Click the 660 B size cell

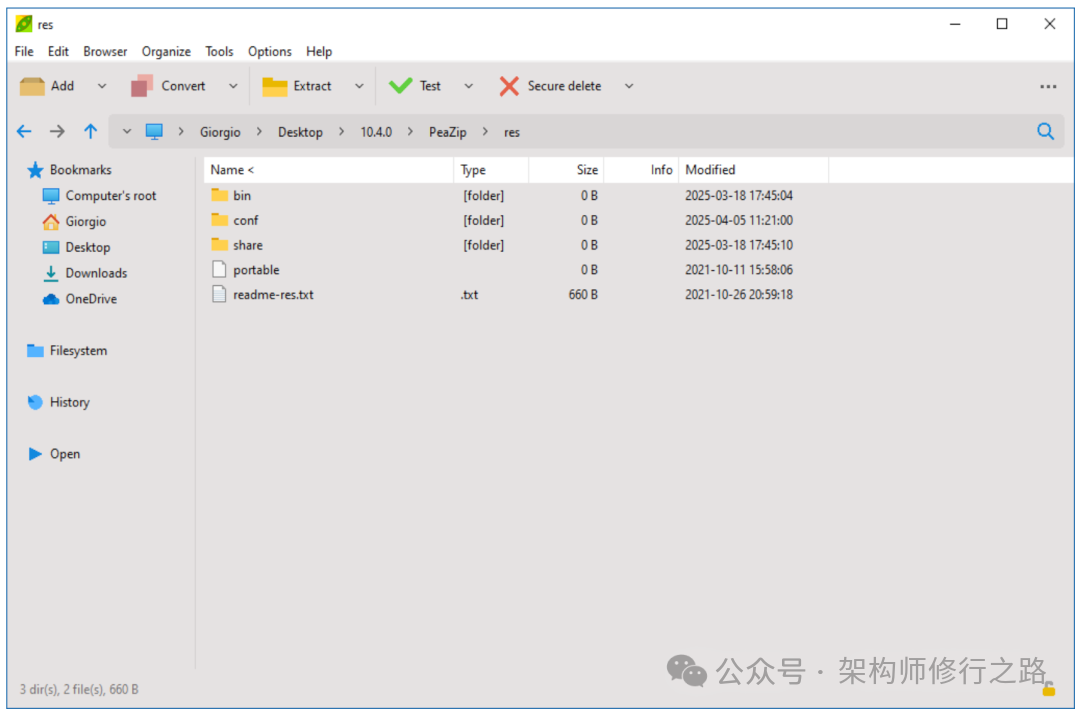(583, 295)
